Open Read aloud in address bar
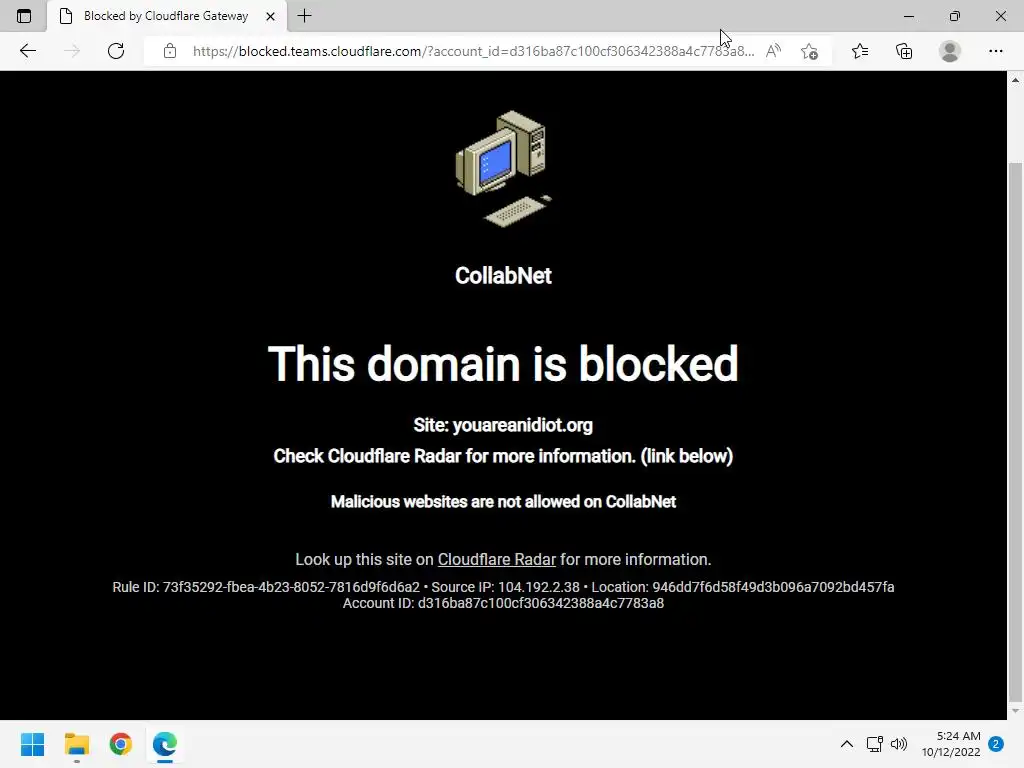Screen dimensions: 1024x768 [x=773, y=51]
